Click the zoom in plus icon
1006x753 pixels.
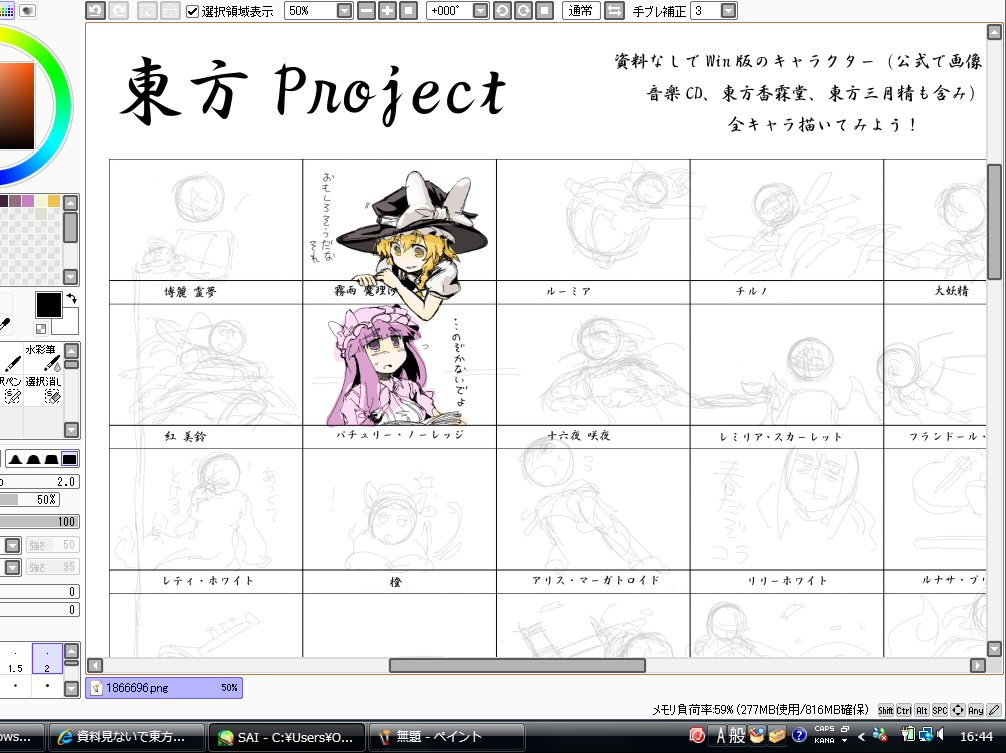click(387, 11)
